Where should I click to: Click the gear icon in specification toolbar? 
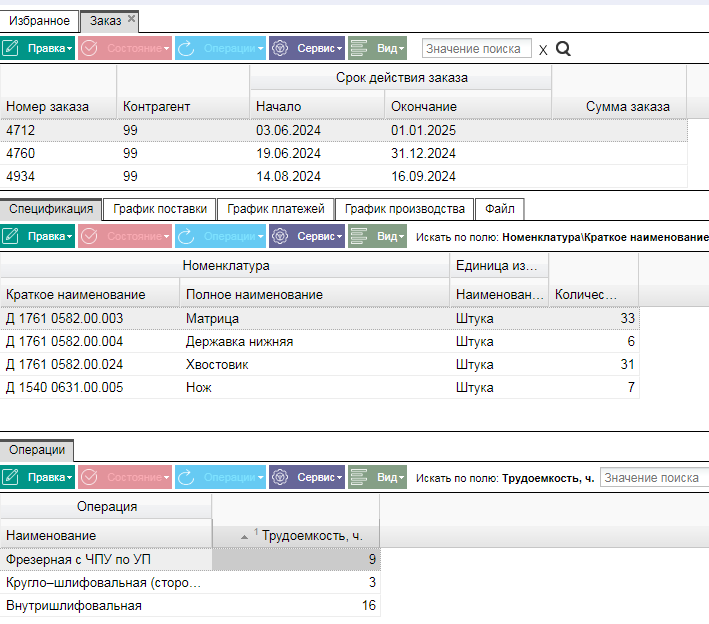pyautogui.click(x=280, y=236)
